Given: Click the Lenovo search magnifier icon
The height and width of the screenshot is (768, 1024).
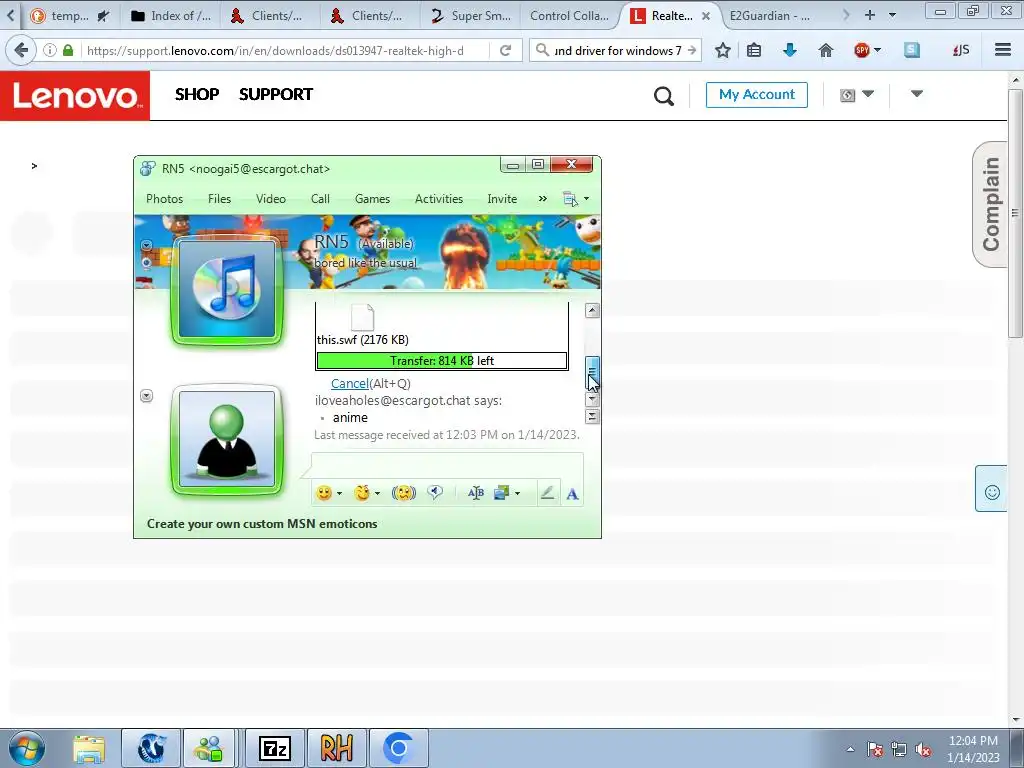Looking at the screenshot, I should point(664,96).
